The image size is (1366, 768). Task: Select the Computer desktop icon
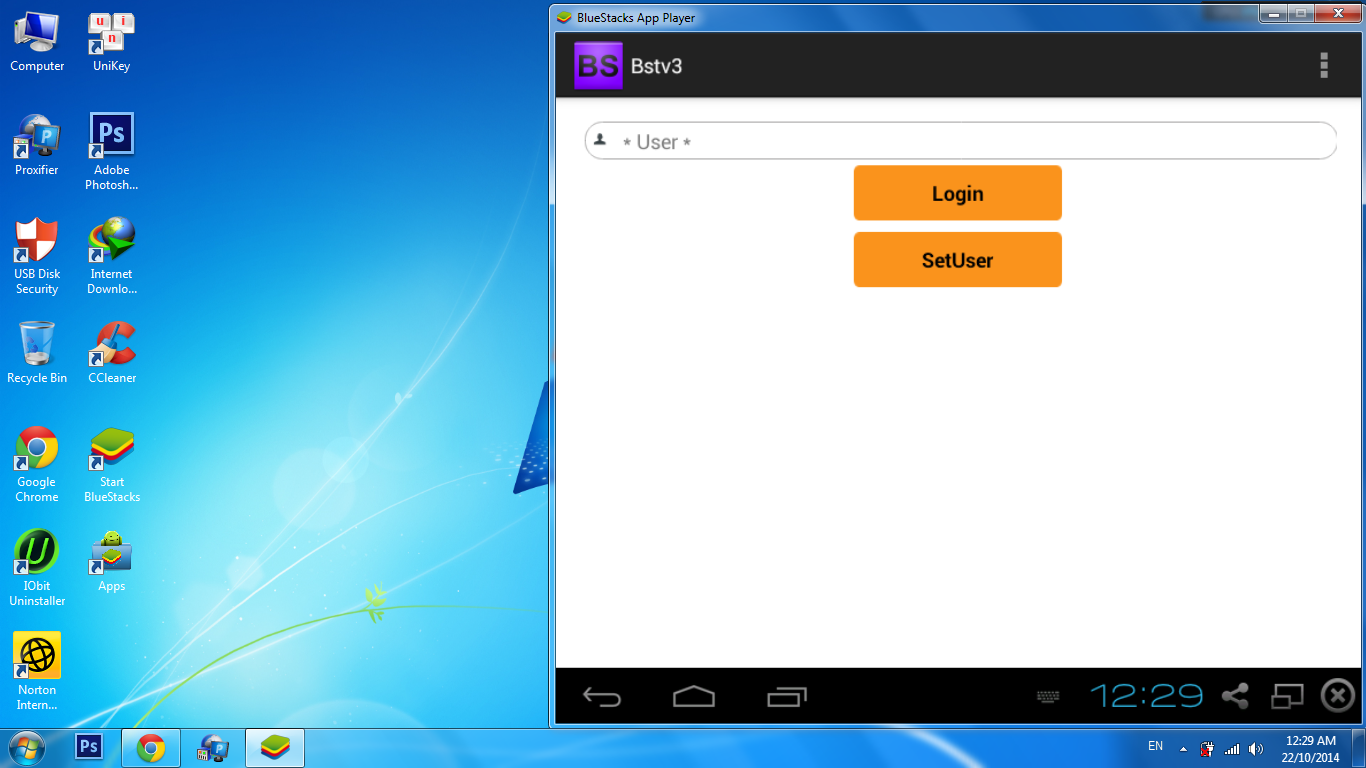(37, 42)
